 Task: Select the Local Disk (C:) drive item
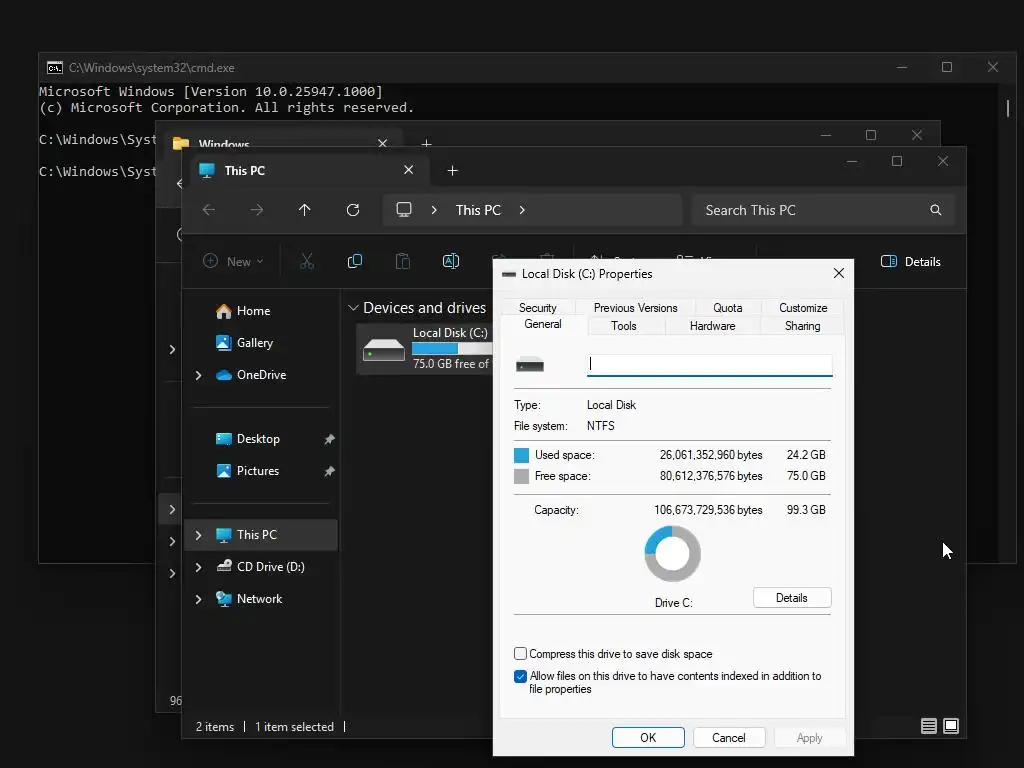pyautogui.click(x=424, y=349)
